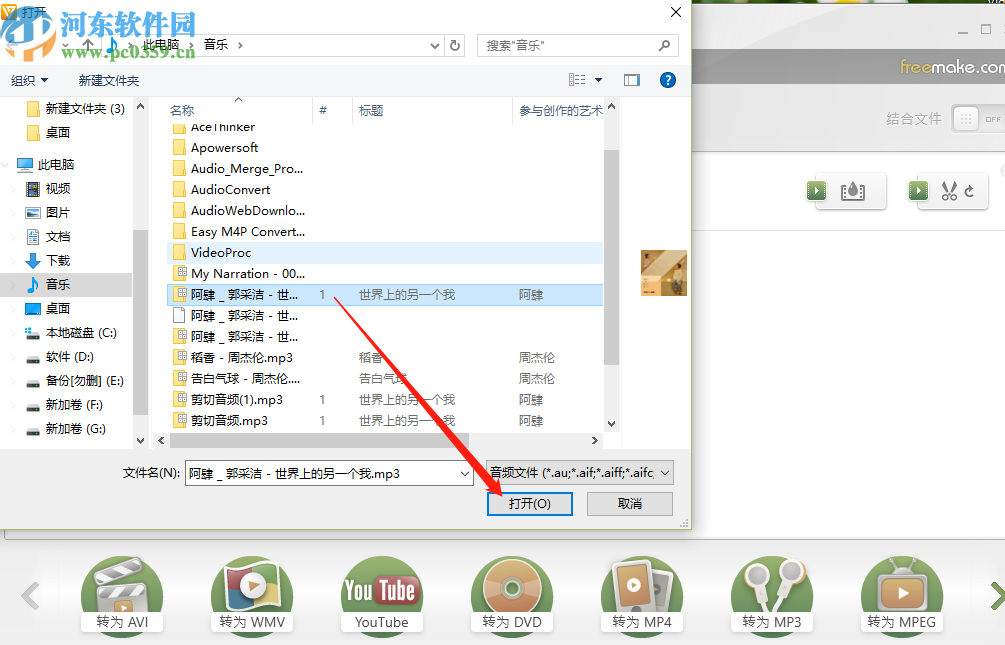Expand the 视频 tree node chevron
The height and width of the screenshot is (645, 1005).
13,188
